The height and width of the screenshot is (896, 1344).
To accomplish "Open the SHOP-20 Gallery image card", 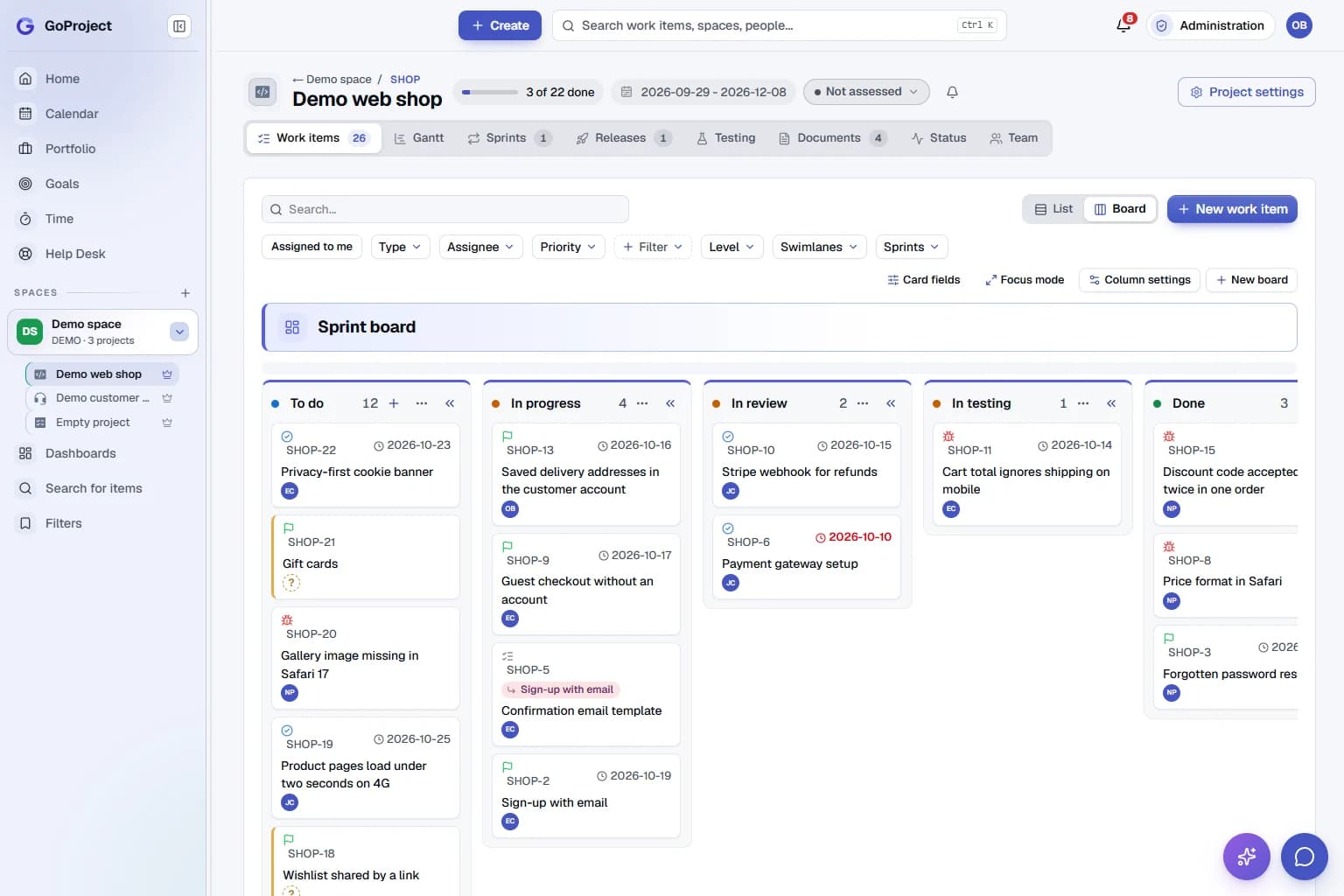I will (x=366, y=658).
